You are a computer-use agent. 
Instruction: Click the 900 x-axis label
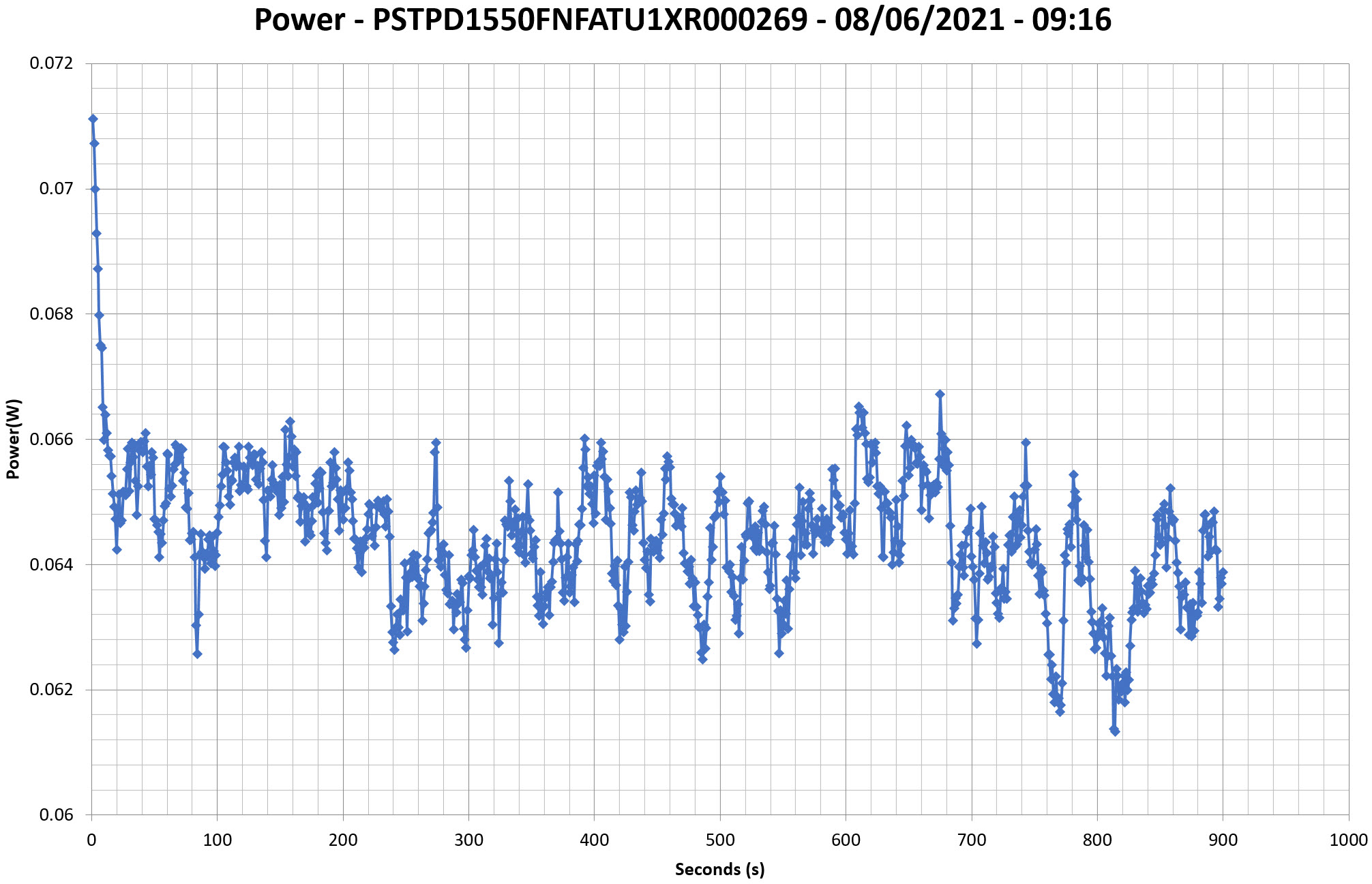(x=1223, y=840)
